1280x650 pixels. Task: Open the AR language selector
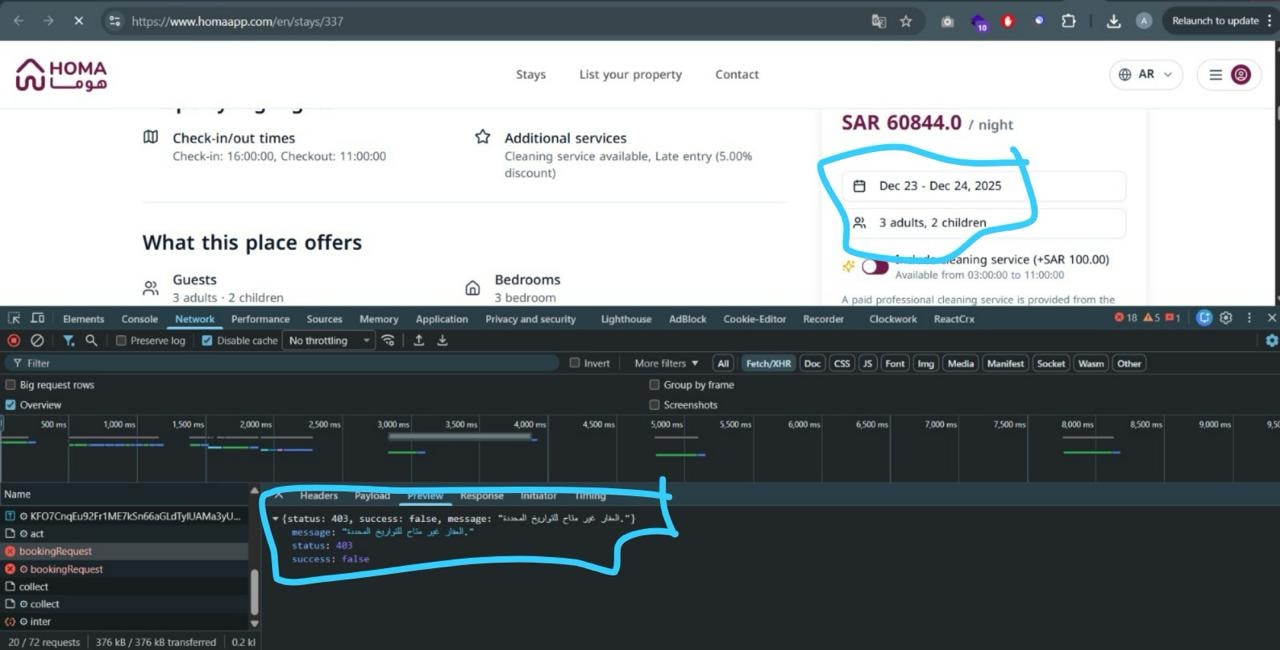1146,75
